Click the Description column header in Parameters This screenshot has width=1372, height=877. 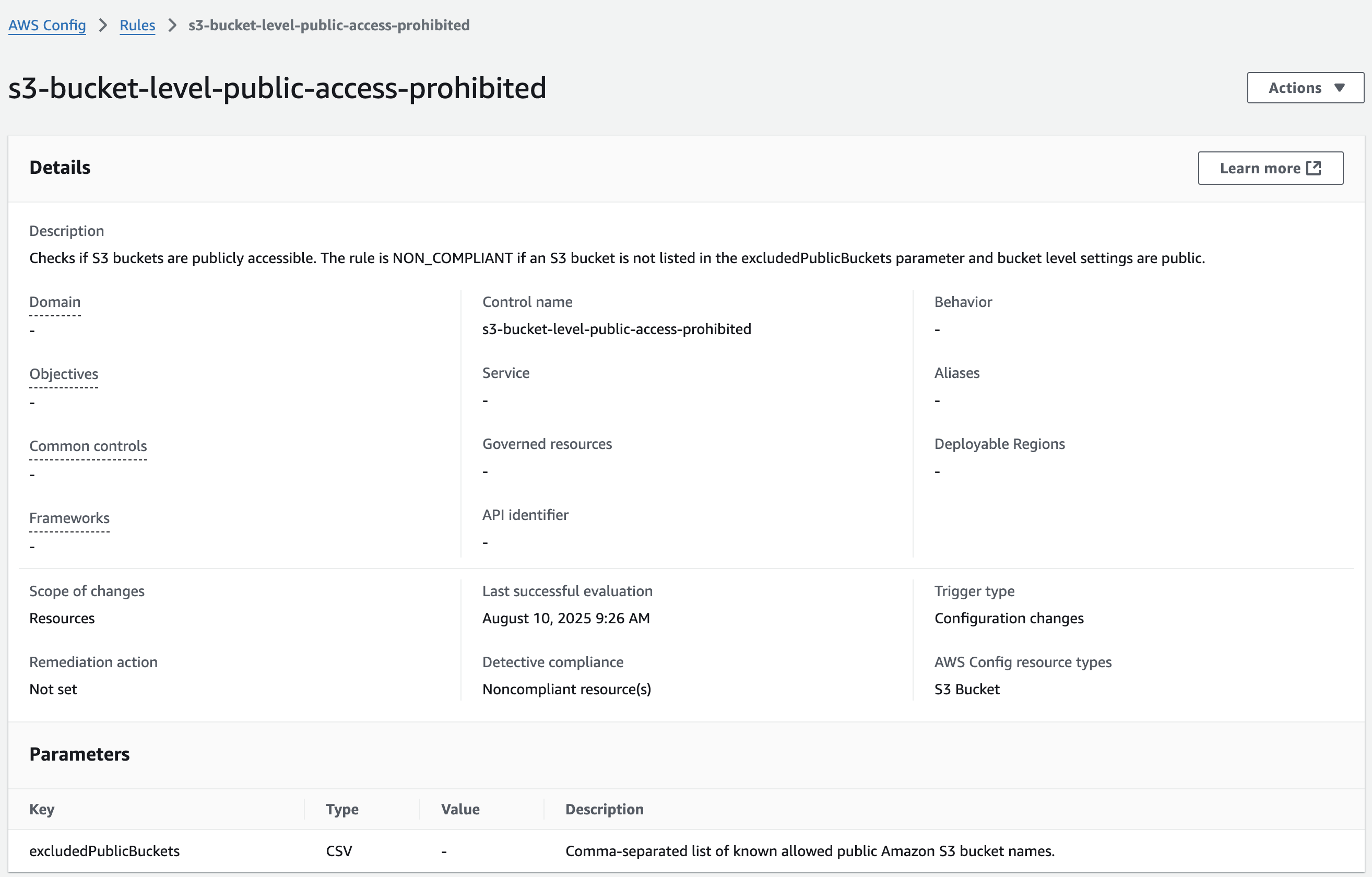point(604,809)
